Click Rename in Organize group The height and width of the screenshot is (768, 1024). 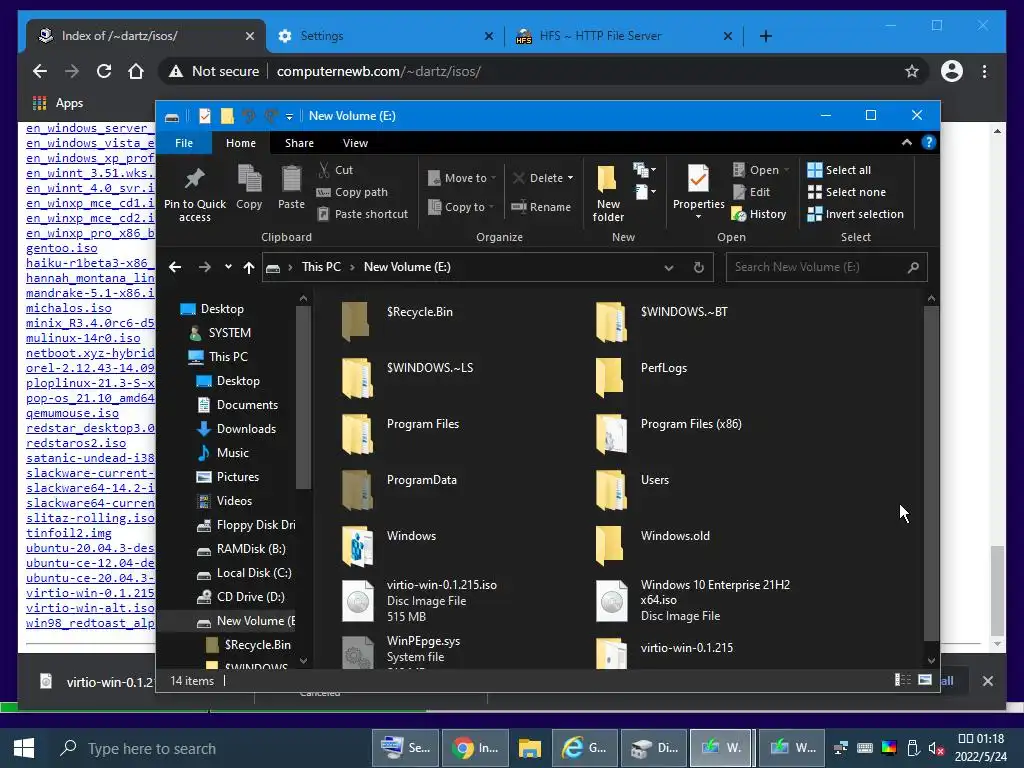(x=541, y=206)
